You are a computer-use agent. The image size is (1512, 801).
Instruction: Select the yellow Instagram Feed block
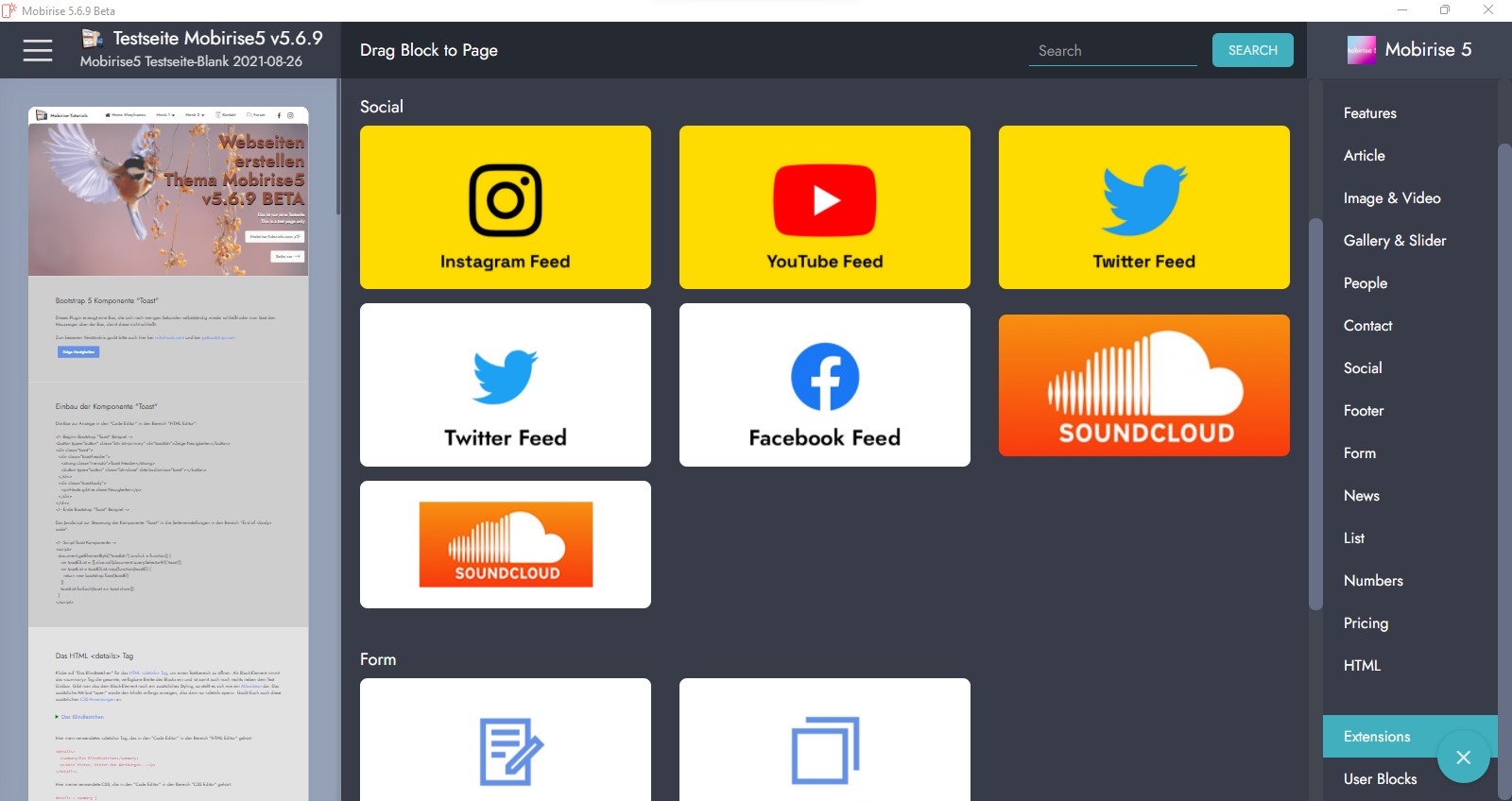click(506, 207)
